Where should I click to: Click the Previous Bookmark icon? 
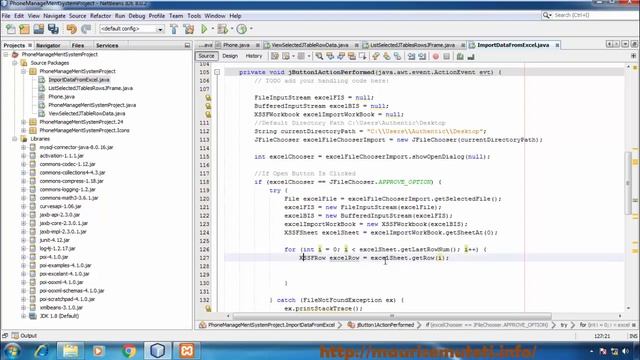pos(376,56)
